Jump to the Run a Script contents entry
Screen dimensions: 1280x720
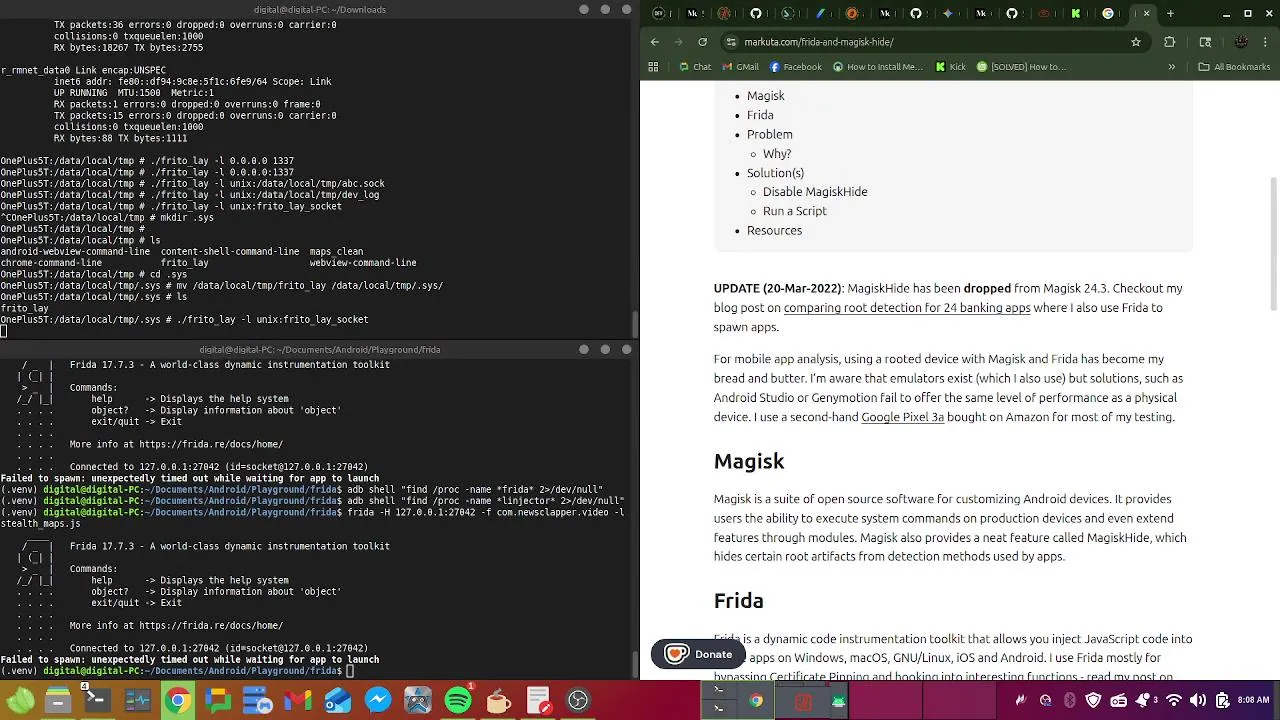click(794, 211)
